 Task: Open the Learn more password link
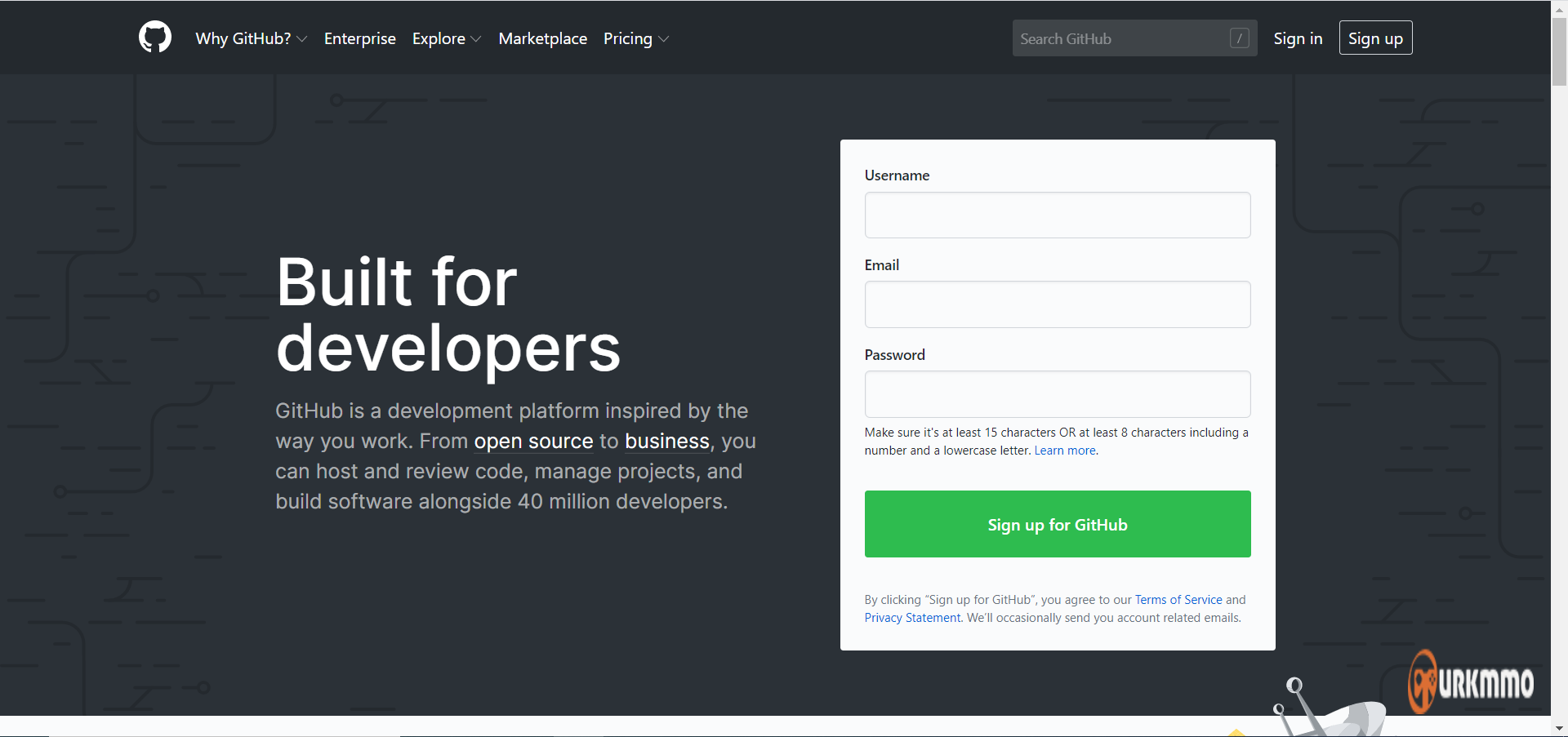click(x=1066, y=451)
